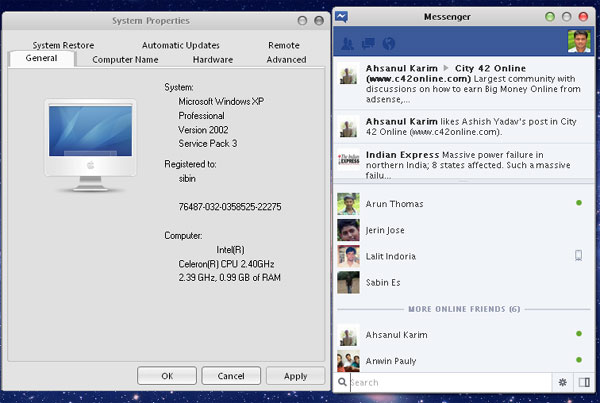Close the Messenger window with red button
This screenshot has height=403, width=600.
pos(583,17)
